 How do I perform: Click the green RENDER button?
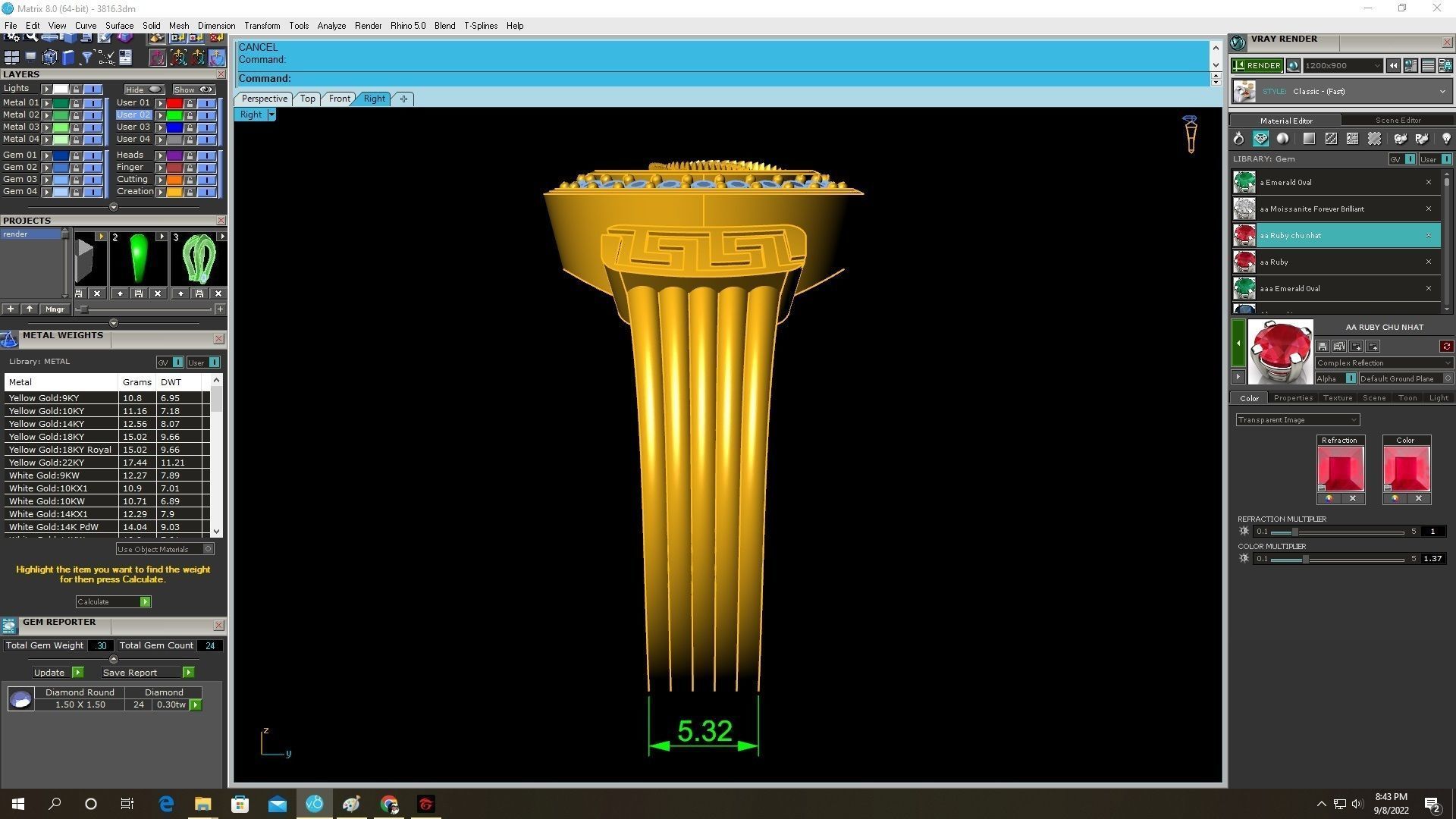click(1257, 66)
